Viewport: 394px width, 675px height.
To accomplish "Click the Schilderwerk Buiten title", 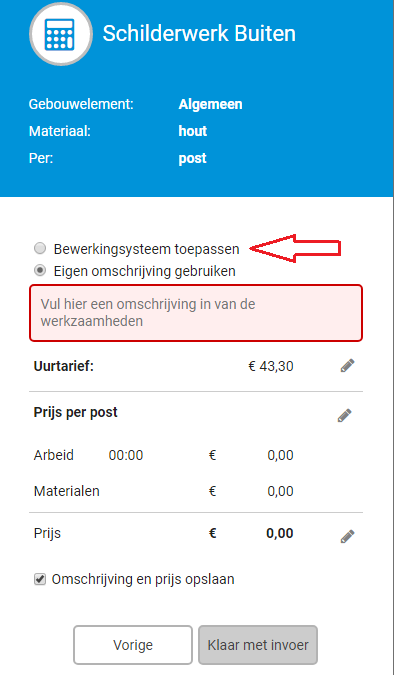I will coord(199,34).
